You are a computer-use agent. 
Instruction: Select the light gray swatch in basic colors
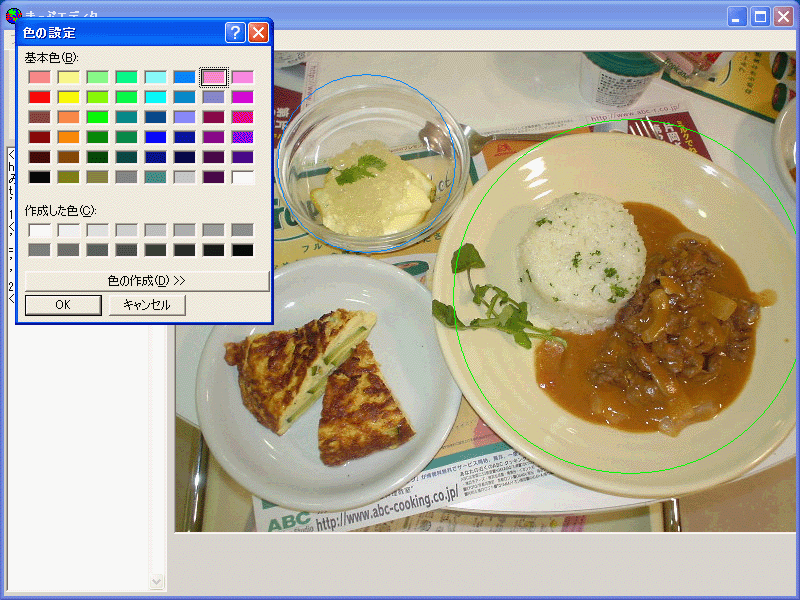184,177
